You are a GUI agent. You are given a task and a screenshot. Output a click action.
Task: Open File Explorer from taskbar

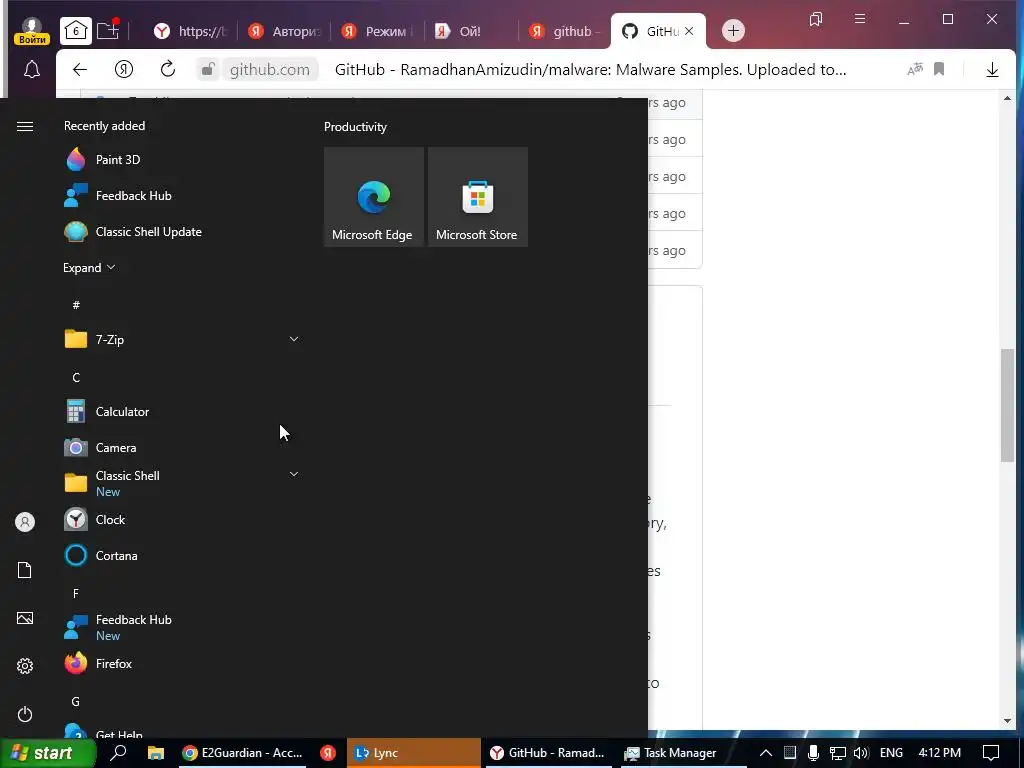pyautogui.click(x=155, y=753)
